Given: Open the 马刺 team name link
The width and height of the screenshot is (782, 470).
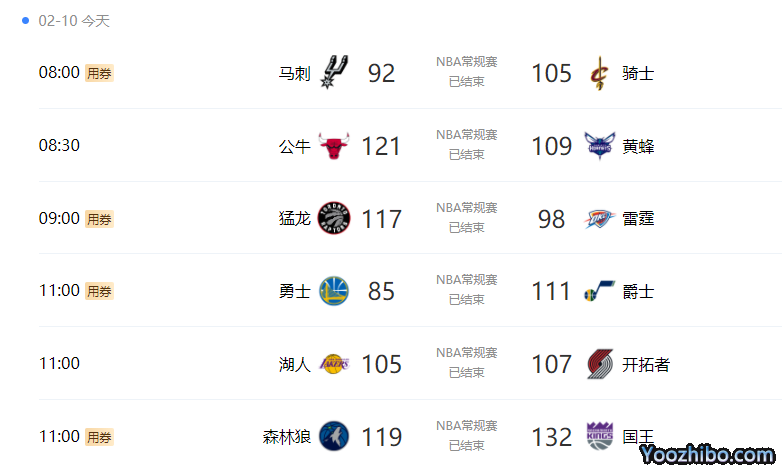Looking at the screenshot, I should click(294, 73).
